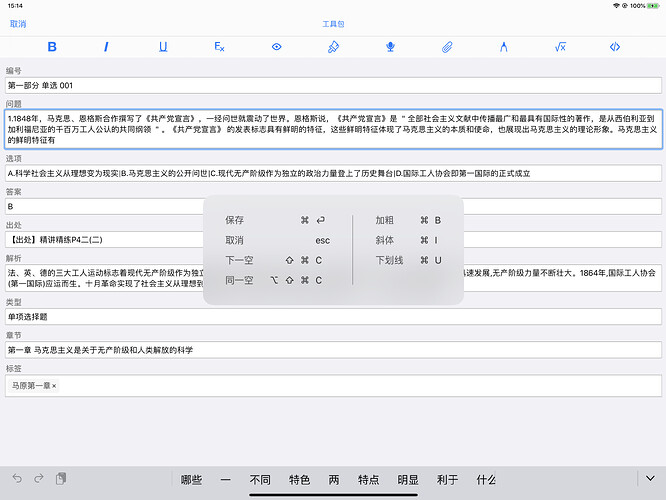
Task: Toggle bold formatting icon
Action: coord(52,47)
